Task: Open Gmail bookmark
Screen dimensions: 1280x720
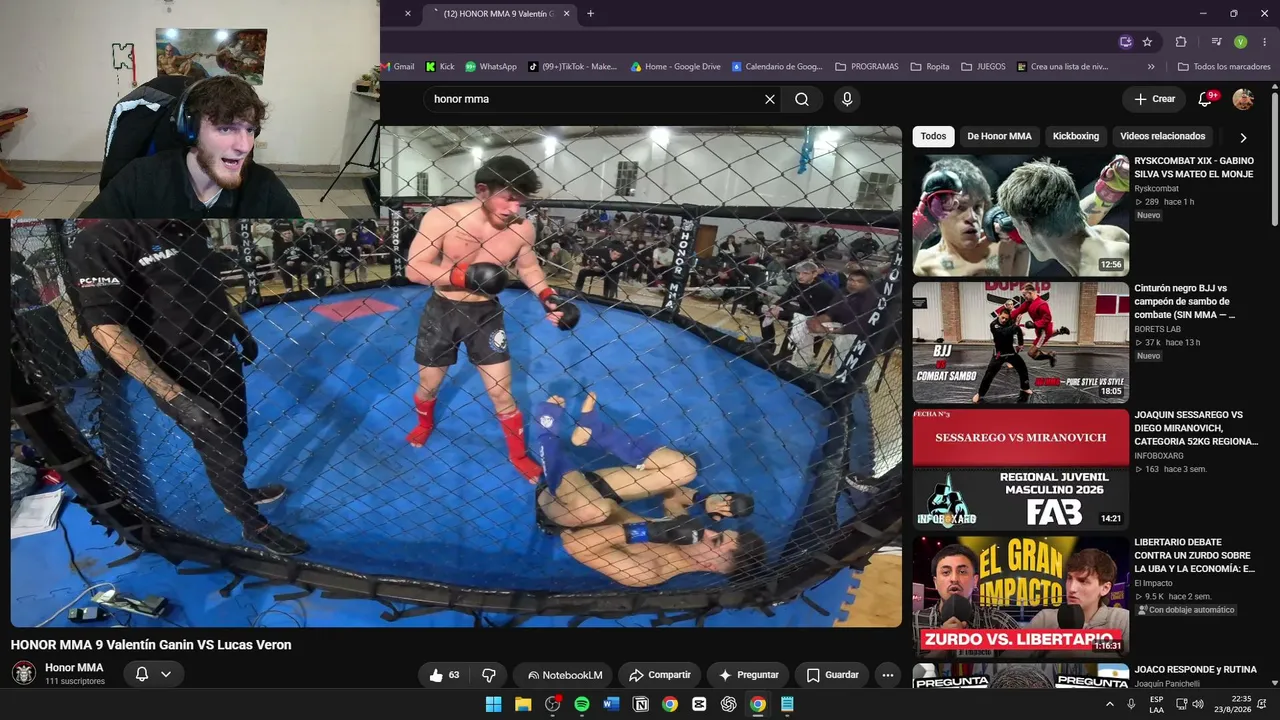Action: (x=397, y=67)
